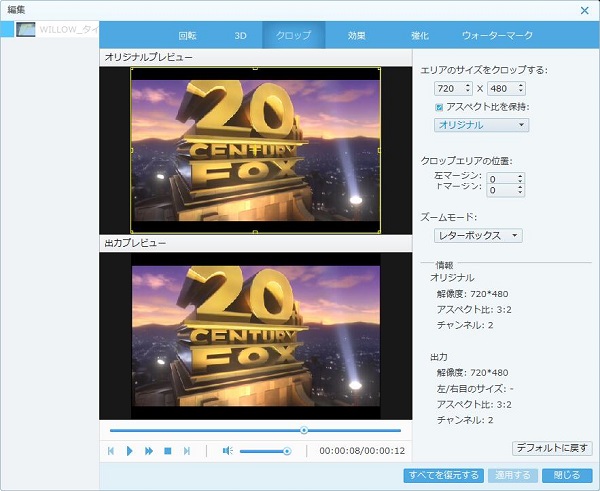600x491 pixels.
Task: Click the 適用する button
Action: pyautogui.click(x=513, y=475)
